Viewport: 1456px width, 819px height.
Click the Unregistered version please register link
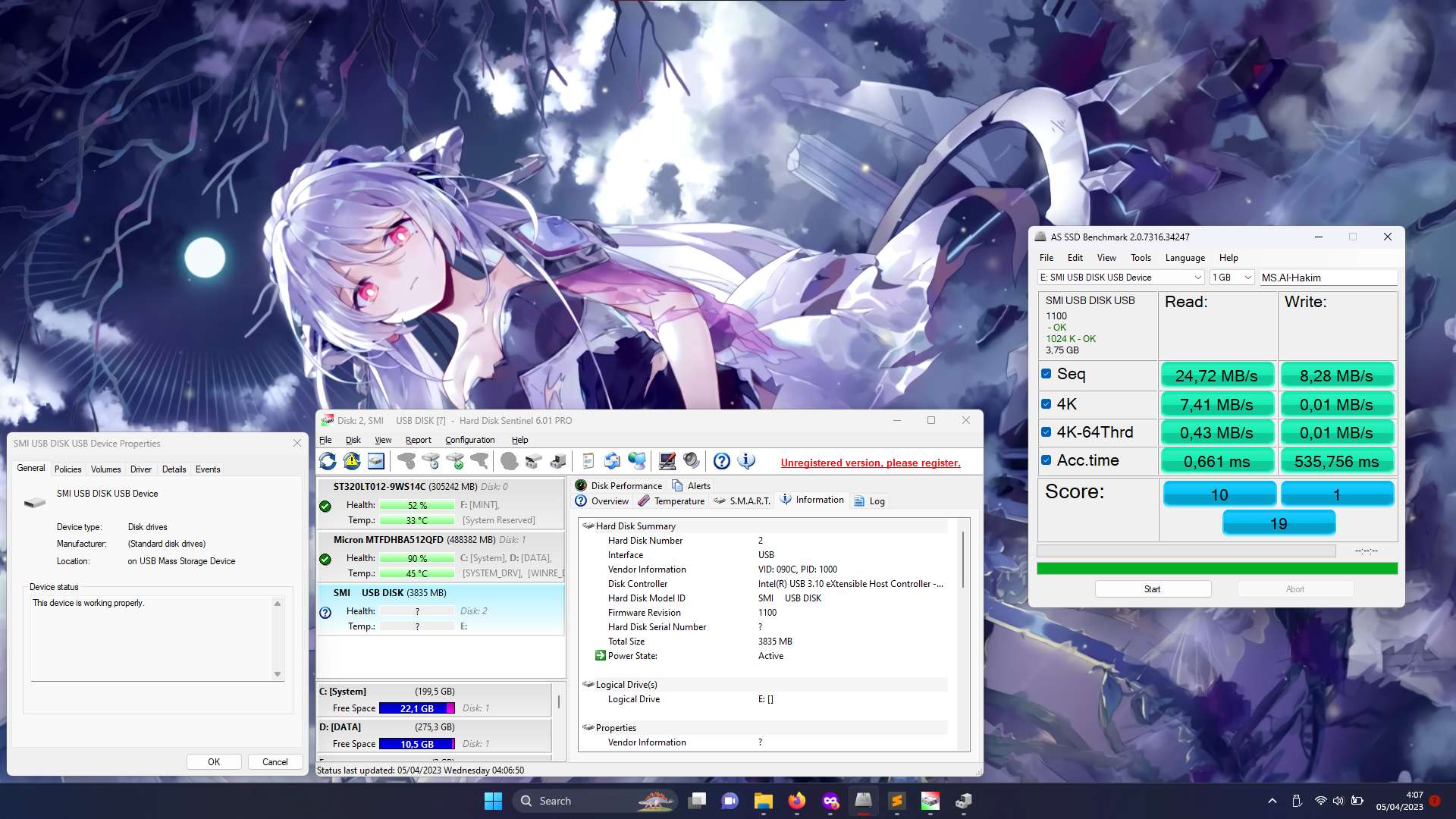[x=871, y=463]
